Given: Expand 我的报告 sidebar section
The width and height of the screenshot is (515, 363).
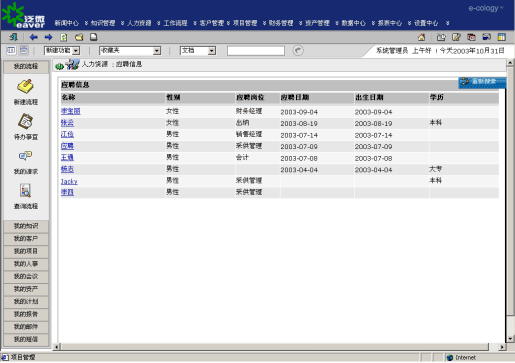Looking at the screenshot, I should click(26, 314).
